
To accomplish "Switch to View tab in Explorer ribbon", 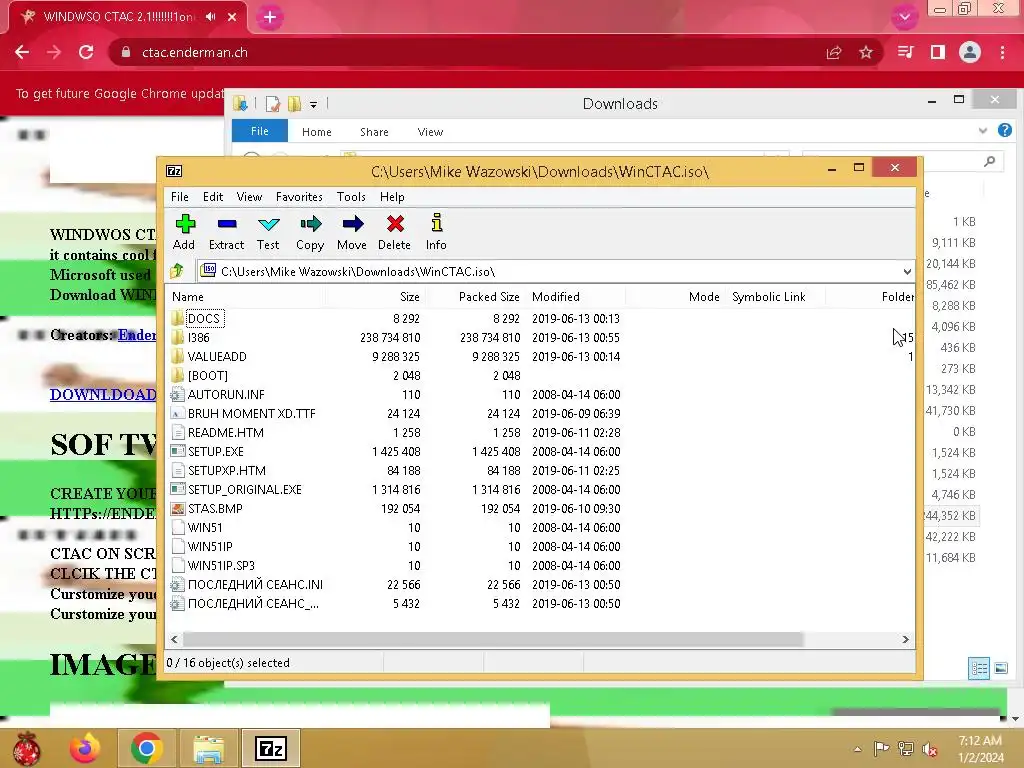I will click(430, 131).
